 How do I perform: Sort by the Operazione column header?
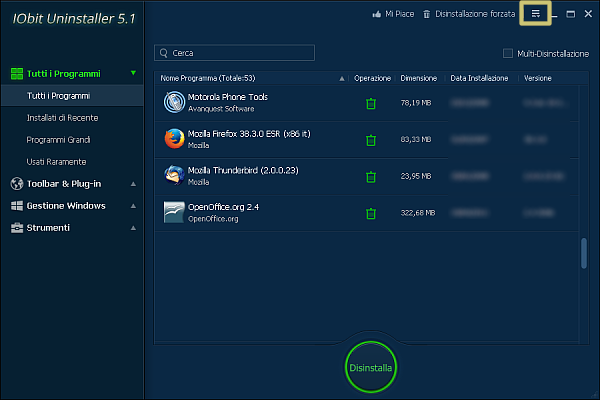point(372,78)
